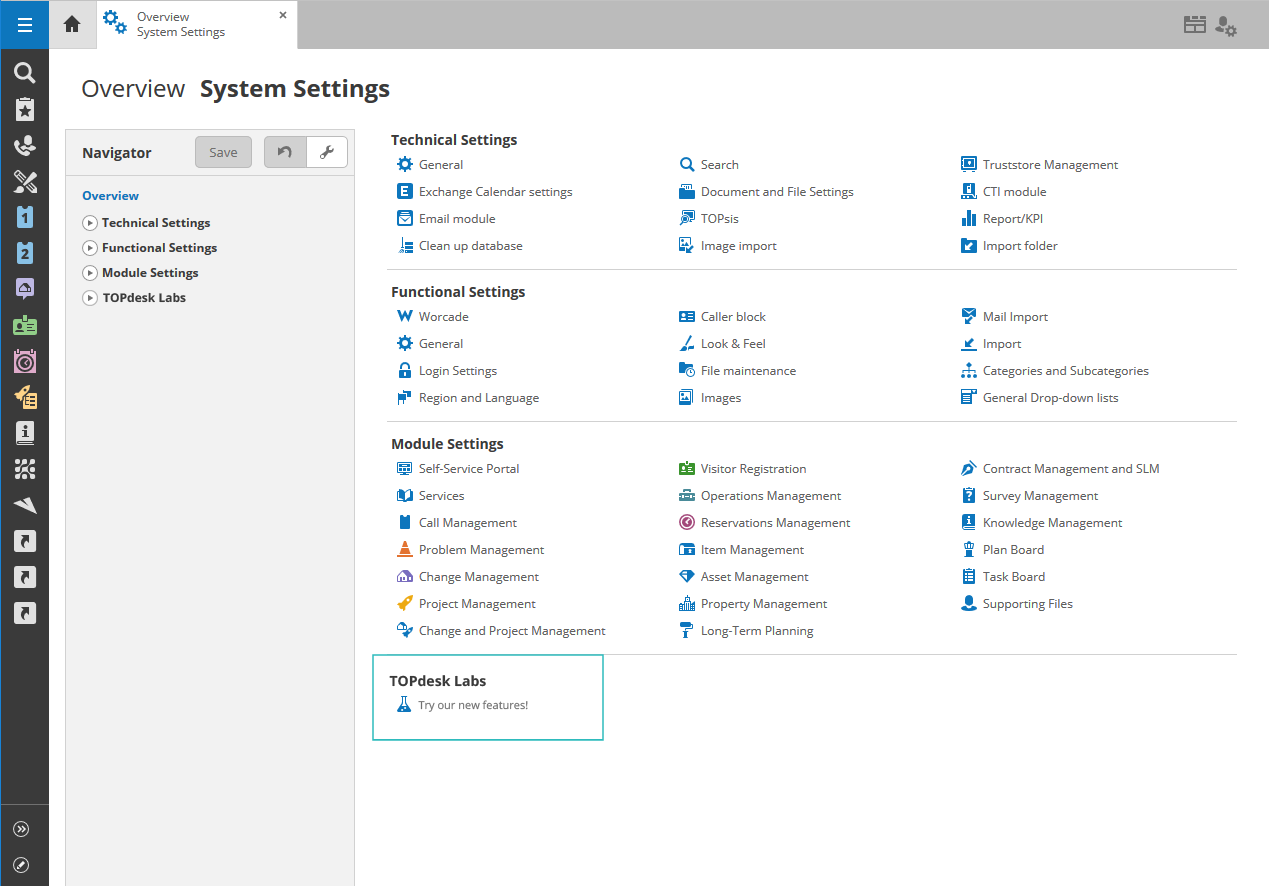Expand Functional Settings tree node
Screen dimensions: 1269x886
click(x=90, y=248)
